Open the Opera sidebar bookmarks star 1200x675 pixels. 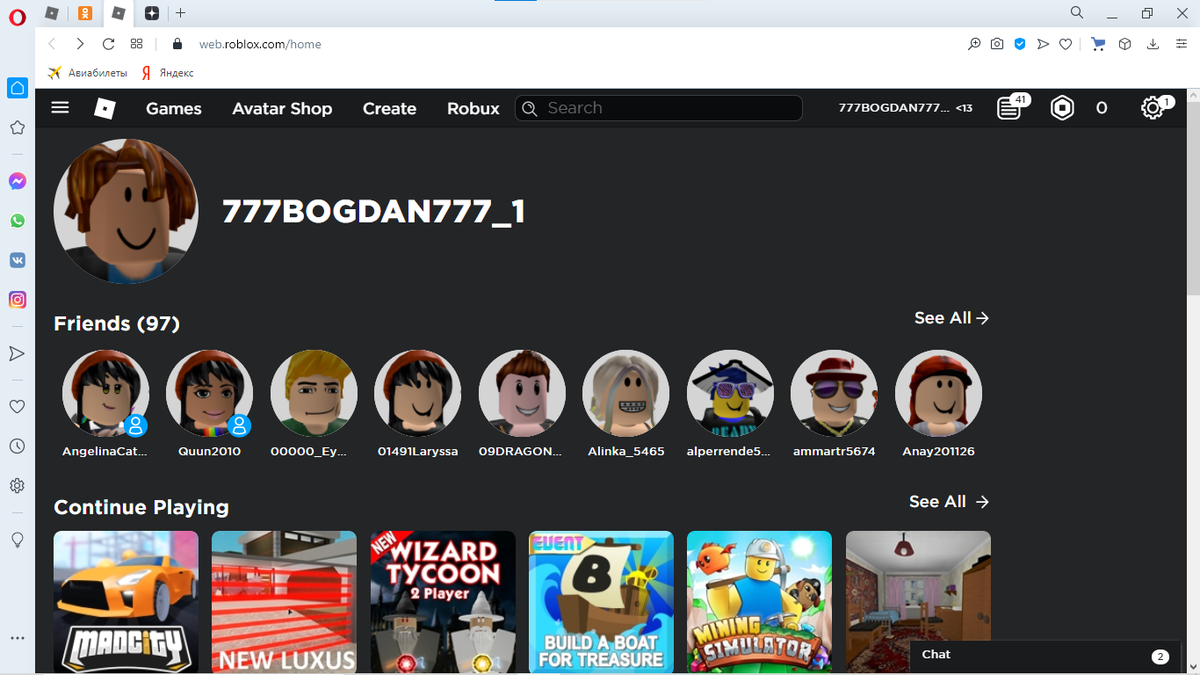[17, 127]
